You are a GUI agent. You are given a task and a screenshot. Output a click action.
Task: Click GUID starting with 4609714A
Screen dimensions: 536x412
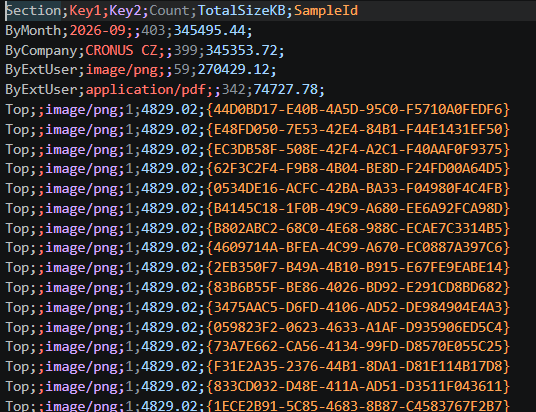358,248
